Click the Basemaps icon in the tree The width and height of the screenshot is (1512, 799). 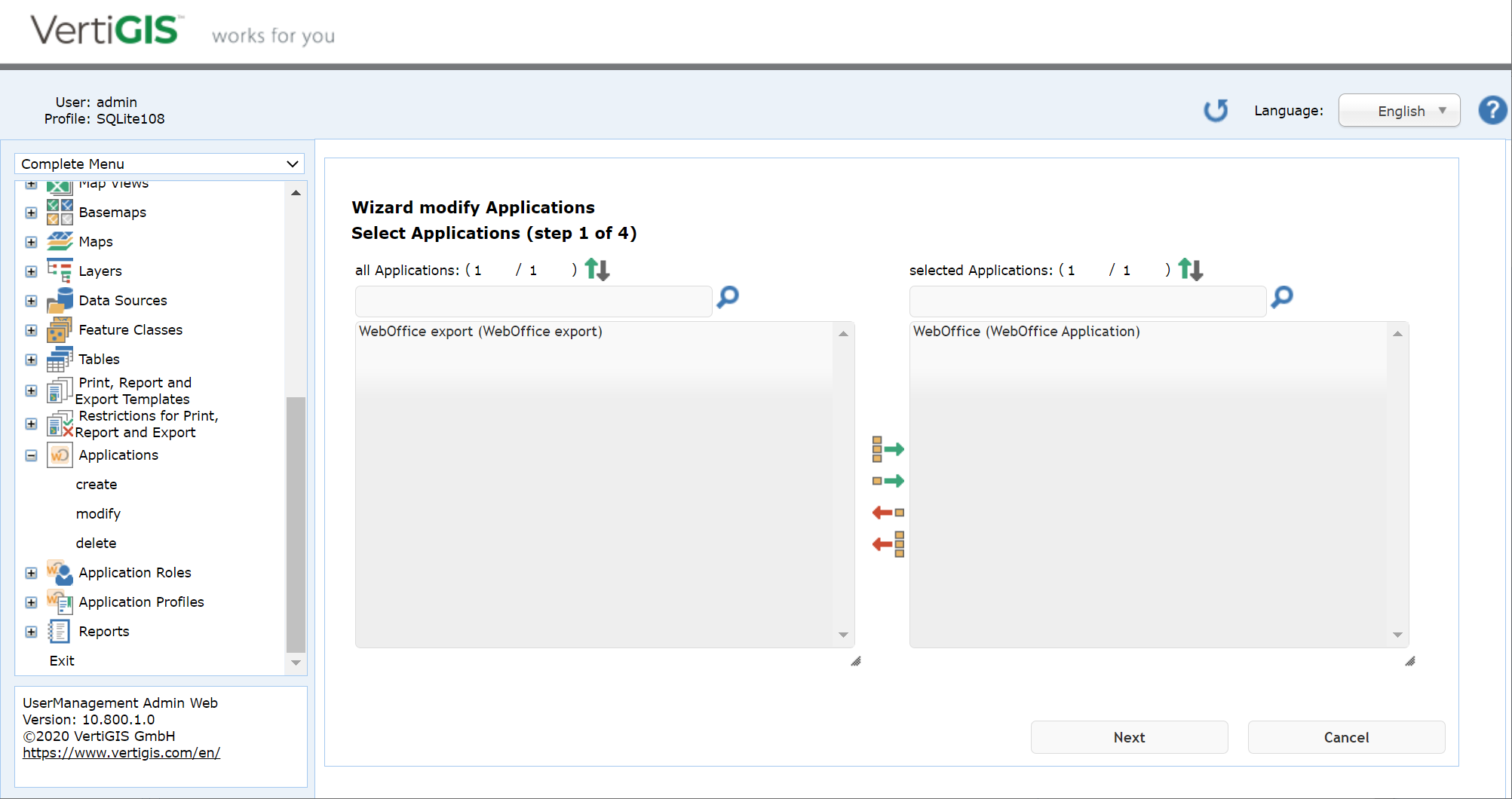[59, 212]
